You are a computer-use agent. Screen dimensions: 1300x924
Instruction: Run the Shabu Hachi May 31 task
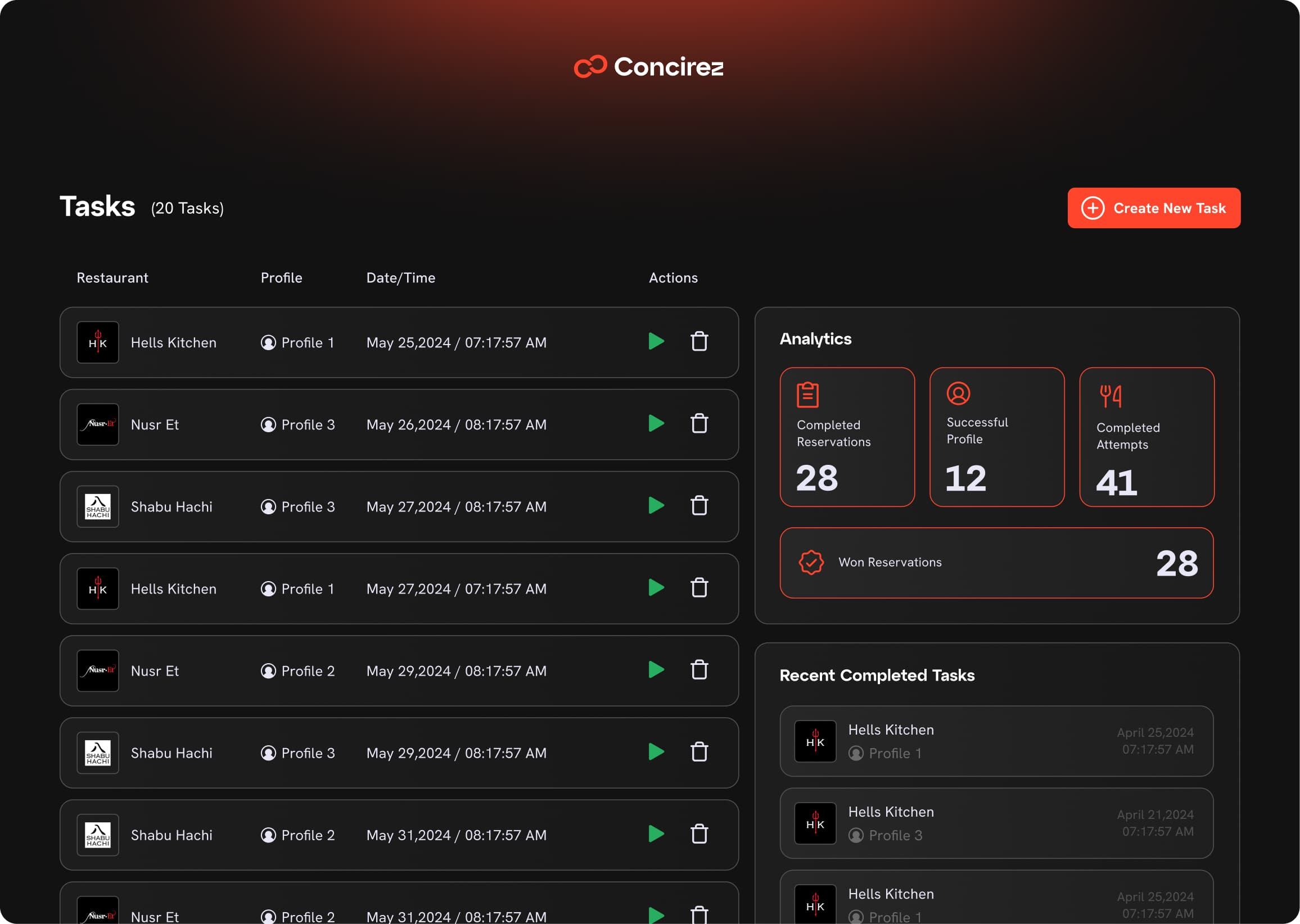656,834
